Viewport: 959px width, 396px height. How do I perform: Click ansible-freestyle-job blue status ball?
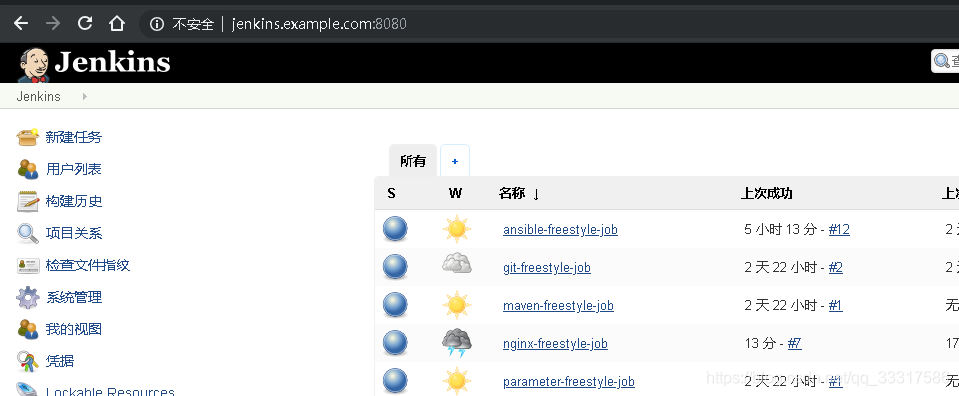395,229
